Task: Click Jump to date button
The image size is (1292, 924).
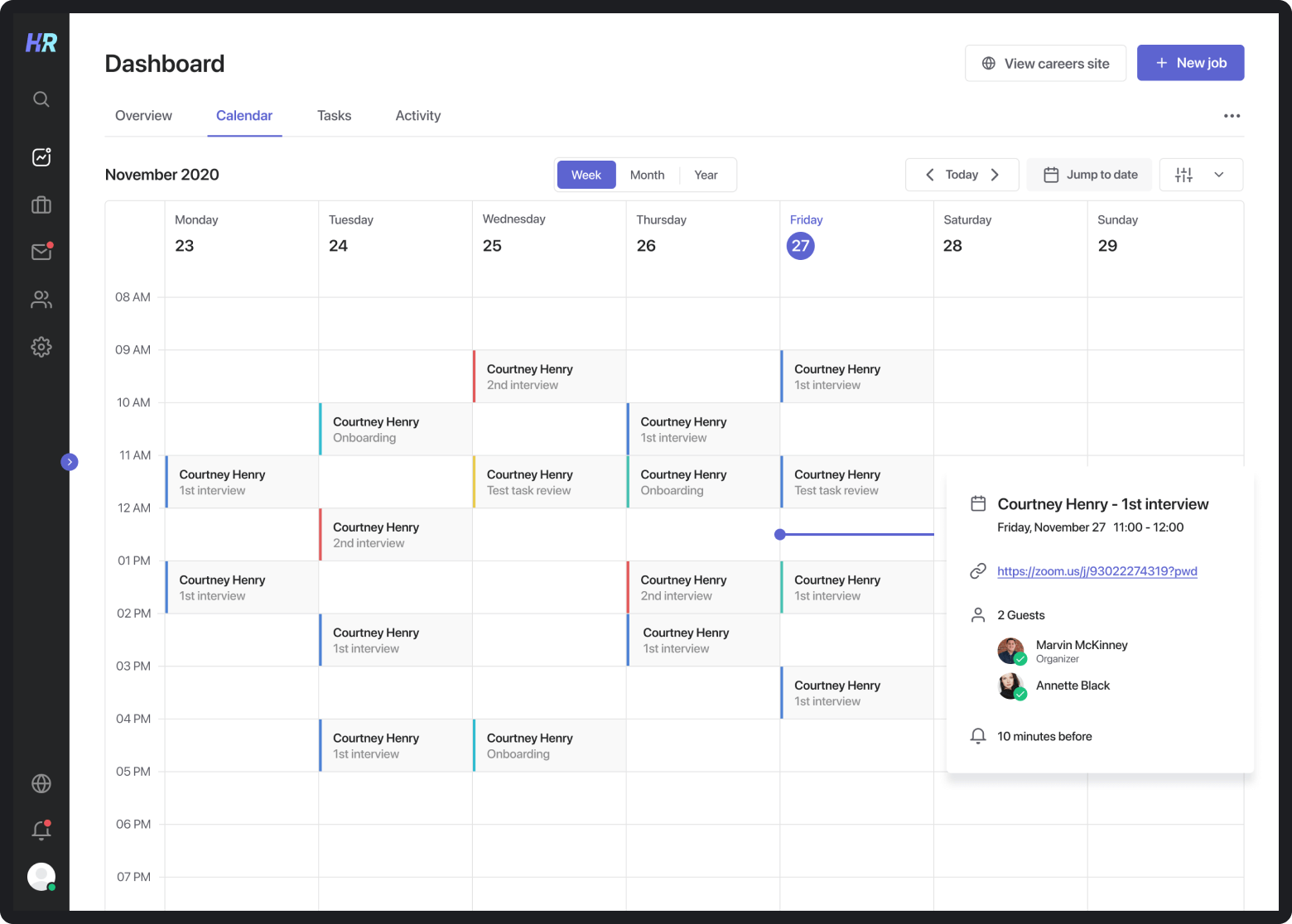Action: click(1089, 175)
